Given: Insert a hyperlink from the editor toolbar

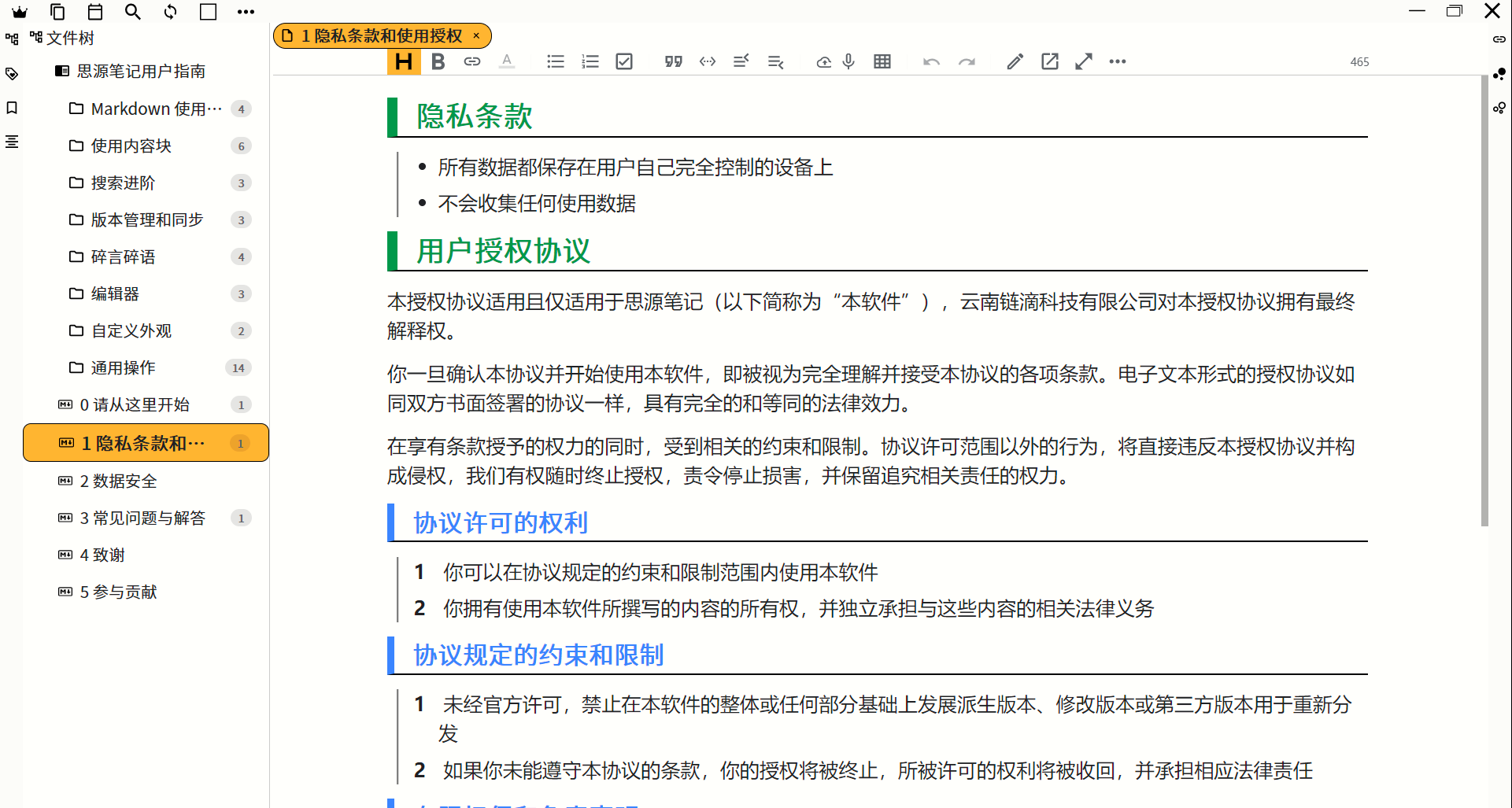Looking at the screenshot, I should tap(472, 61).
